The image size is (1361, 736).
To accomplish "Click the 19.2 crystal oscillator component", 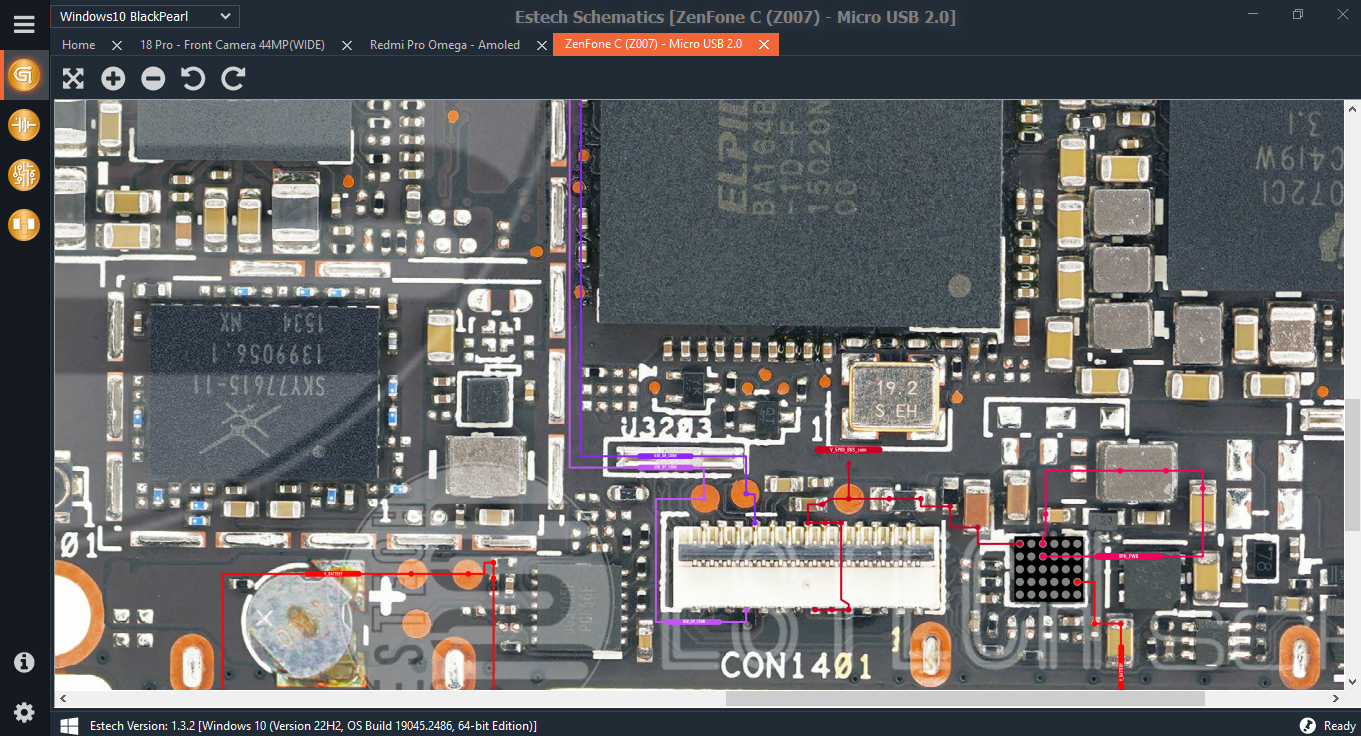I will click(893, 397).
